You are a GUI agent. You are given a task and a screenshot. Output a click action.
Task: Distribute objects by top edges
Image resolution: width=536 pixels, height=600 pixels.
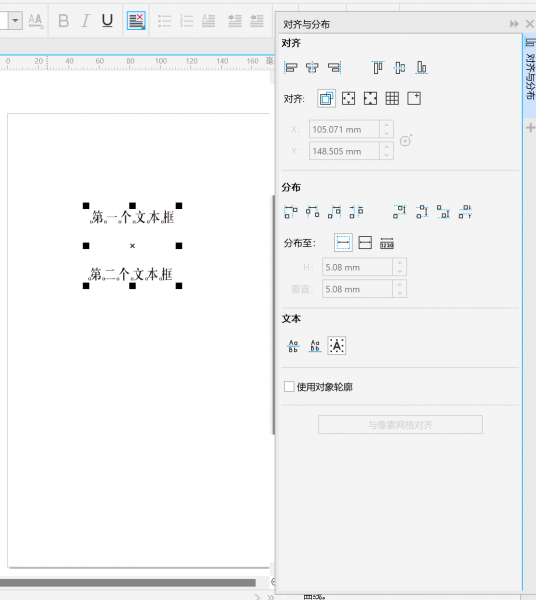399,212
